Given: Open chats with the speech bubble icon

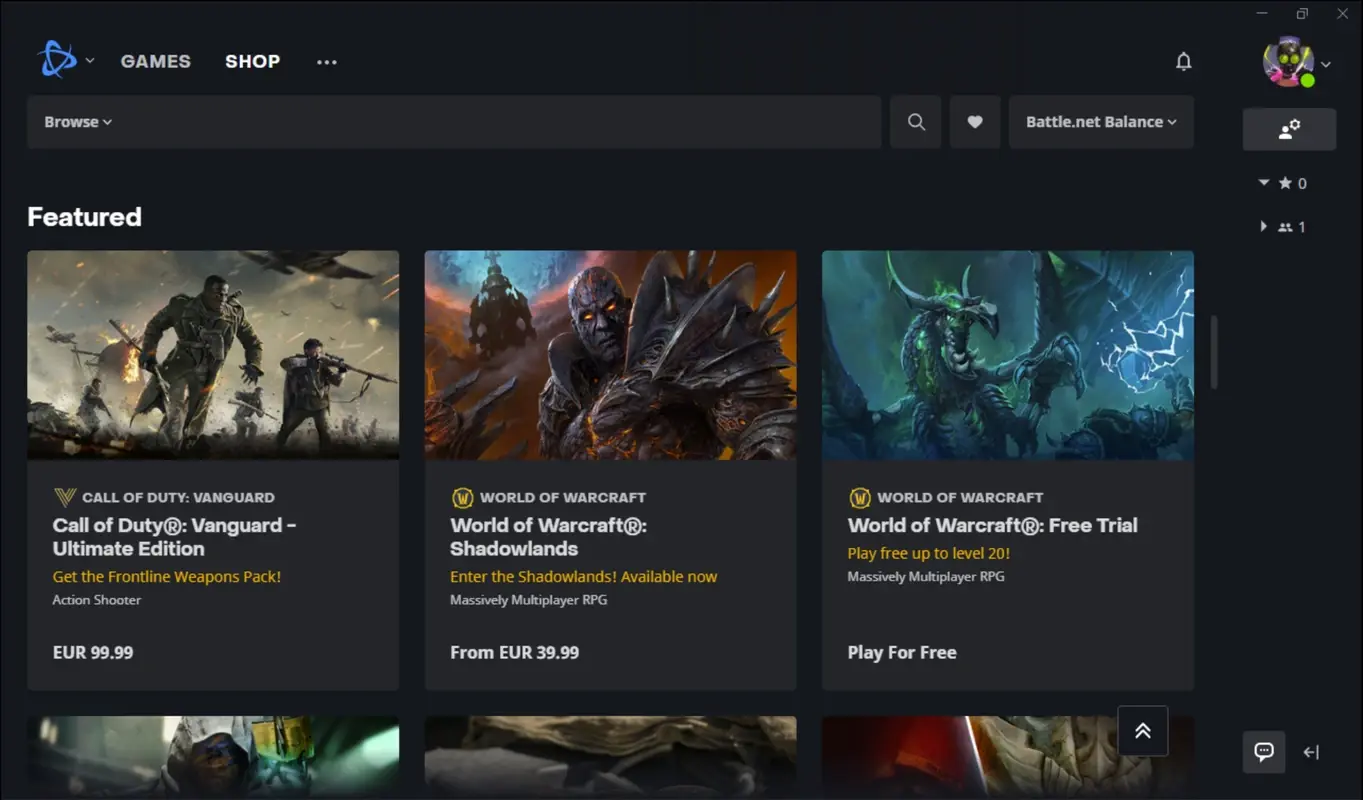Looking at the screenshot, I should tap(1263, 752).
